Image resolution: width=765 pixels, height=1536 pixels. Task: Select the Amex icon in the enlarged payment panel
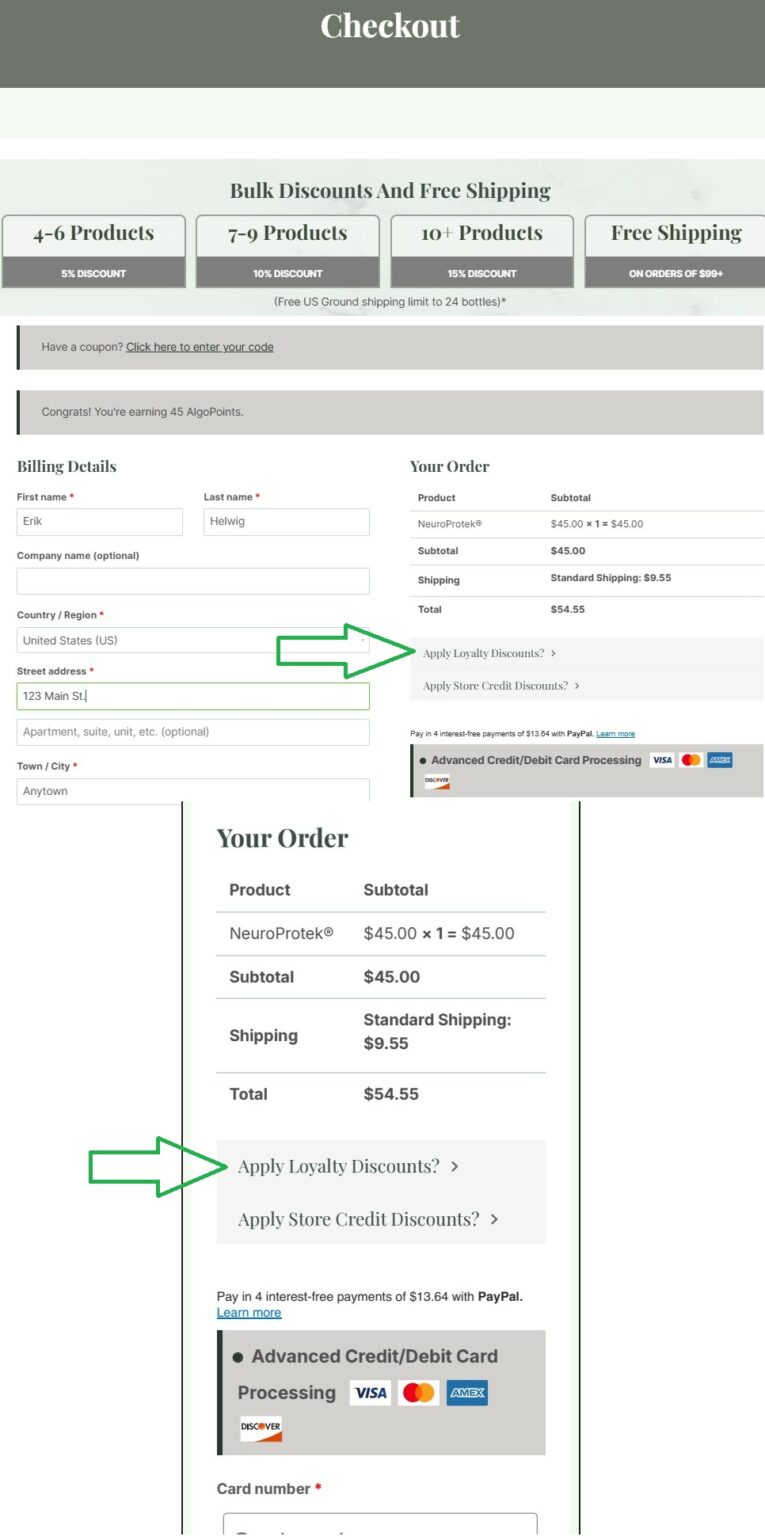464,1391
